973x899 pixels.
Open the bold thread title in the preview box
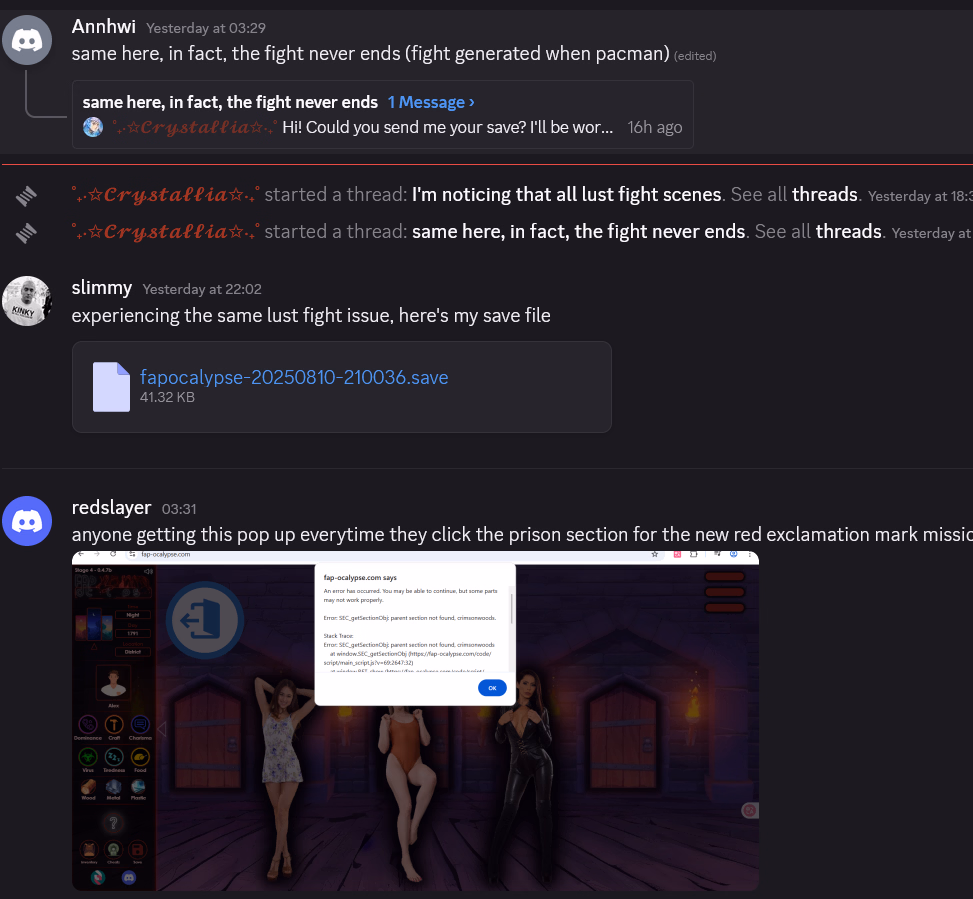(x=230, y=102)
